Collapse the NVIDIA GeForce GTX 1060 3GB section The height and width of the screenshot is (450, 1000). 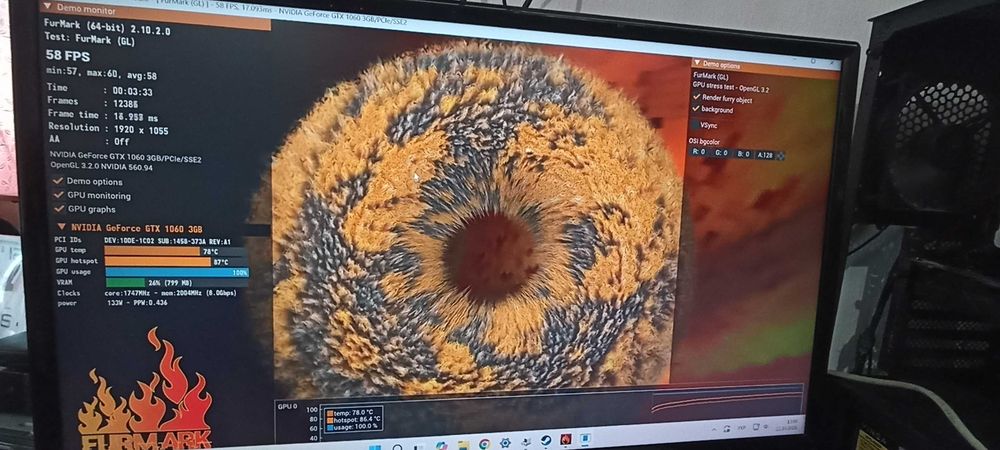click(x=62, y=227)
